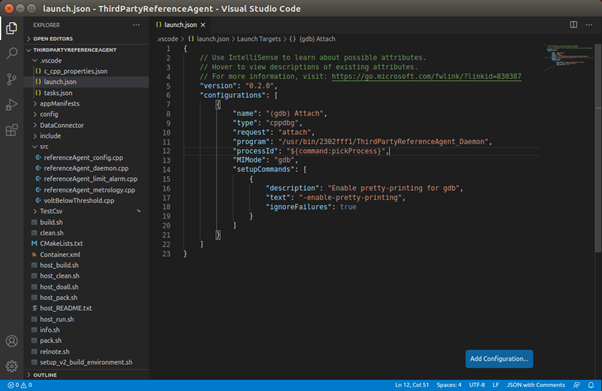Open host_clean.sh file
The height and width of the screenshot is (391, 602).
click(x=86, y=276)
